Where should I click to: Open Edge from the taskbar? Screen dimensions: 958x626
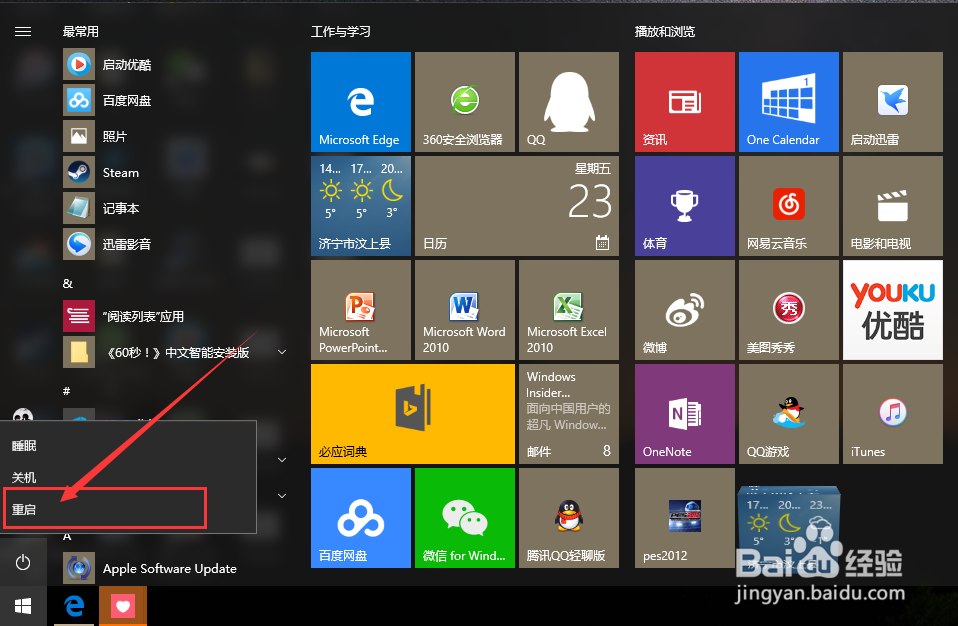[74, 606]
